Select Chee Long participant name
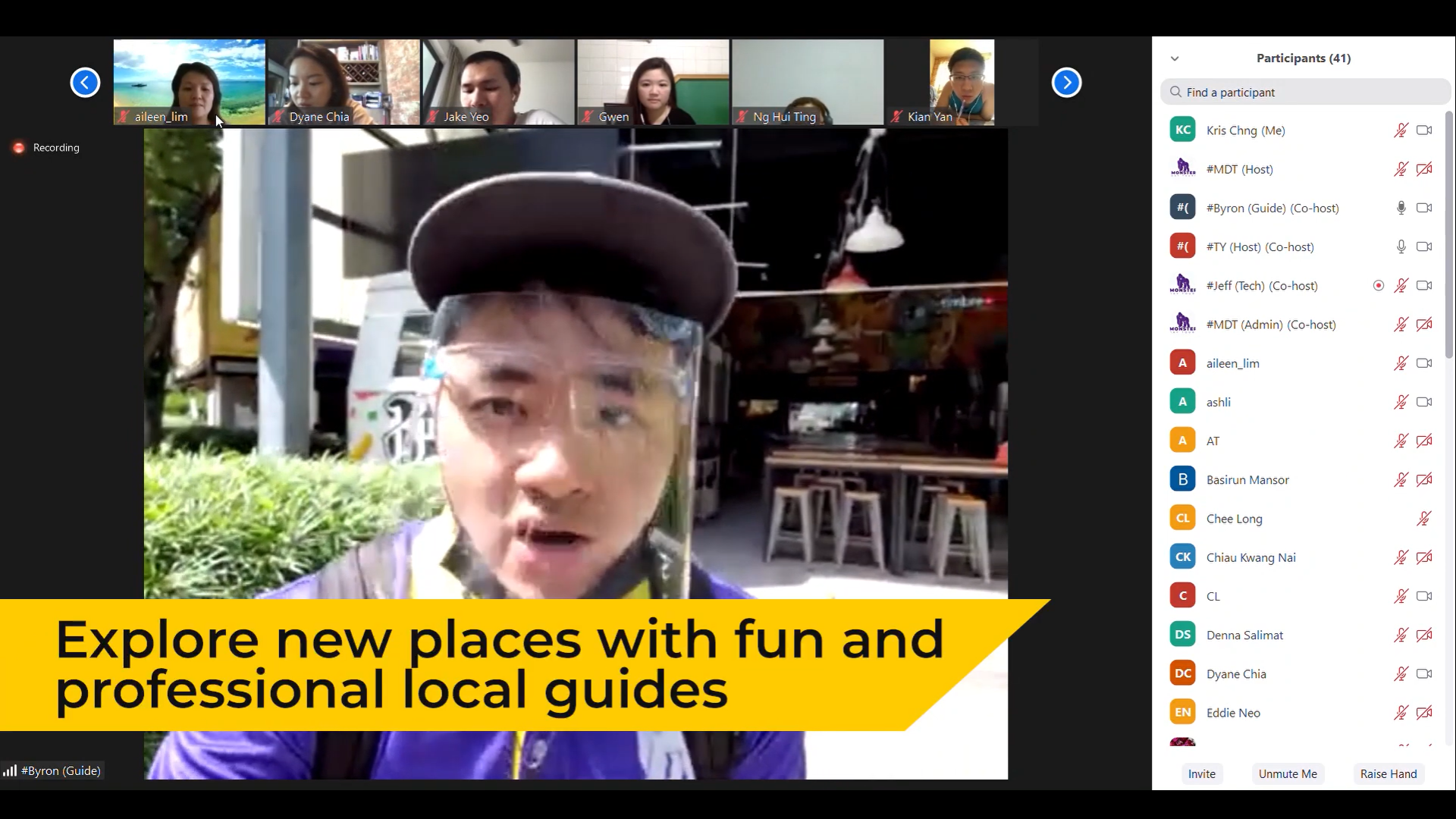The height and width of the screenshot is (819, 1456). point(1234,519)
